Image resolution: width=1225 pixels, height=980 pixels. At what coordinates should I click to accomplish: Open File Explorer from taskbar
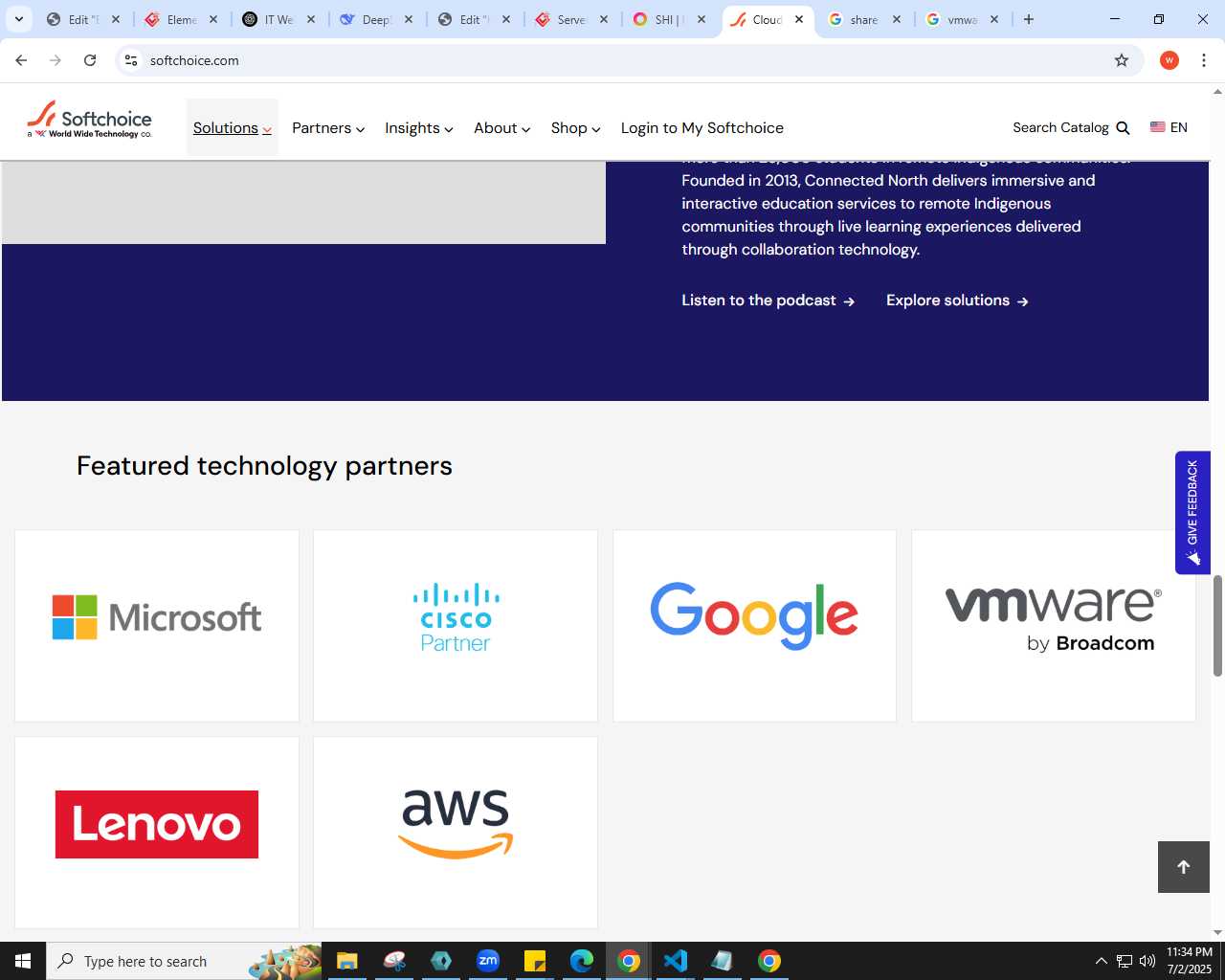pyautogui.click(x=346, y=961)
